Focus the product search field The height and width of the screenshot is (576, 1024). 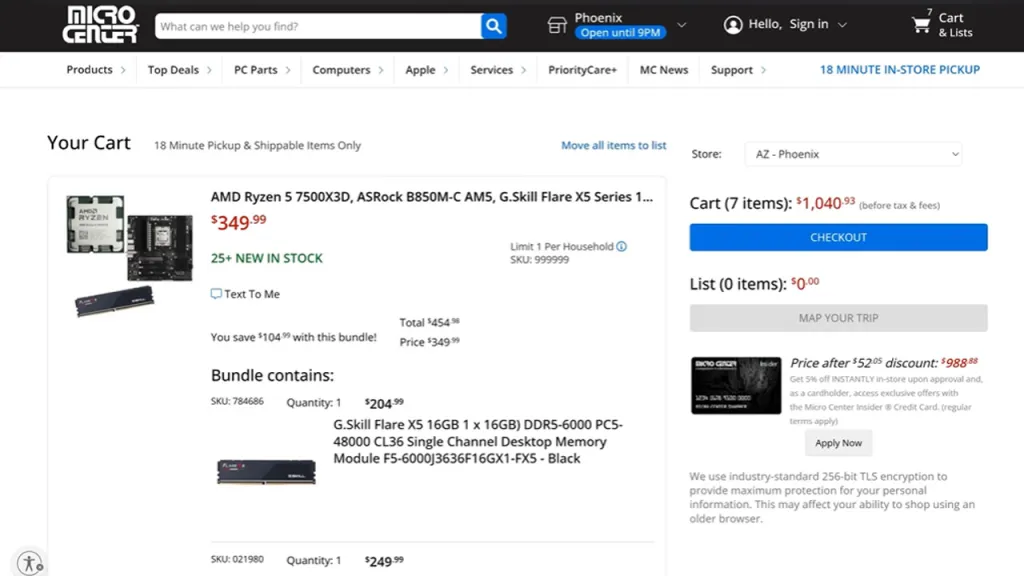pyautogui.click(x=318, y=26)
